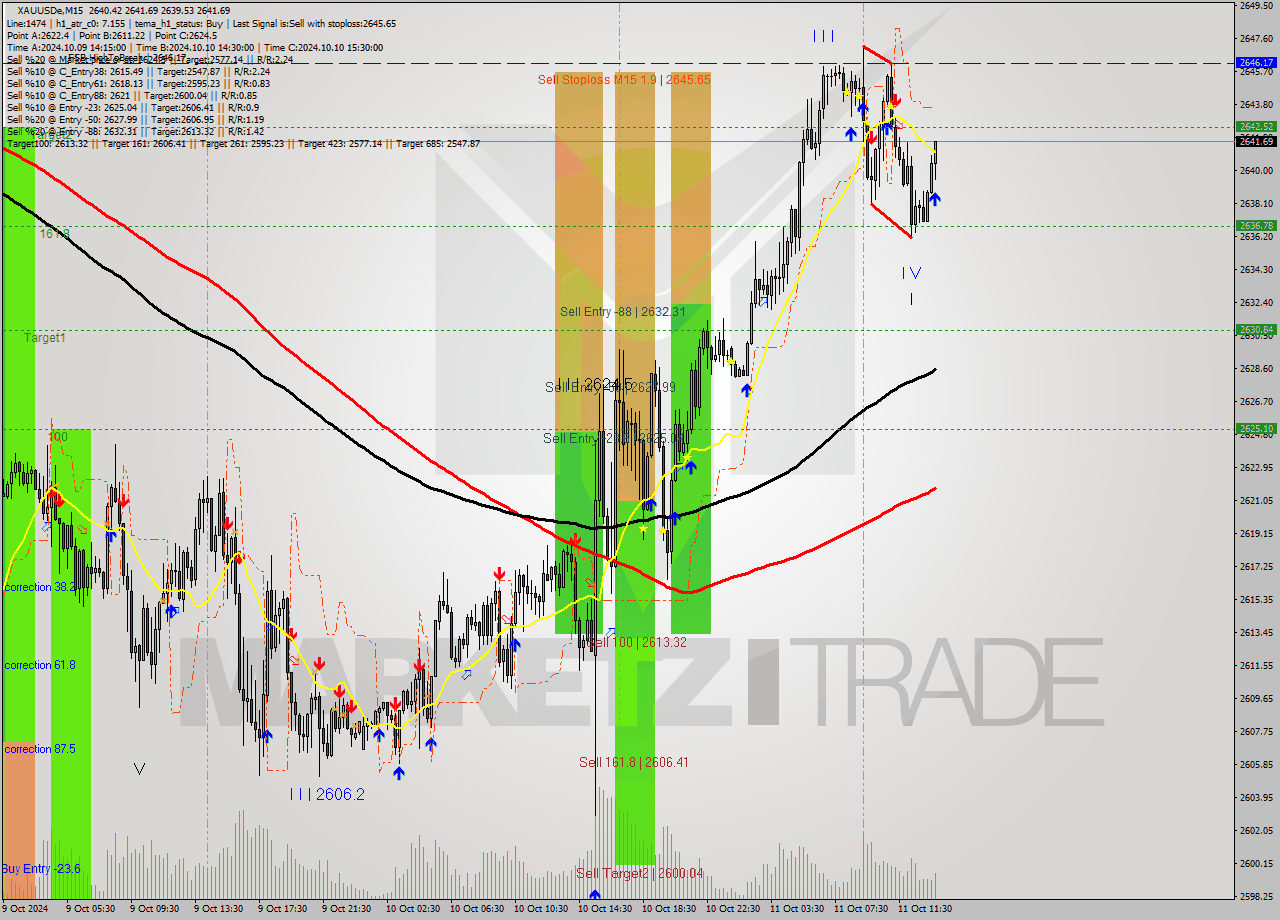Click the 2634.30 price axis label
This screenshot has height=920, width=1280.
[1256, 270]
